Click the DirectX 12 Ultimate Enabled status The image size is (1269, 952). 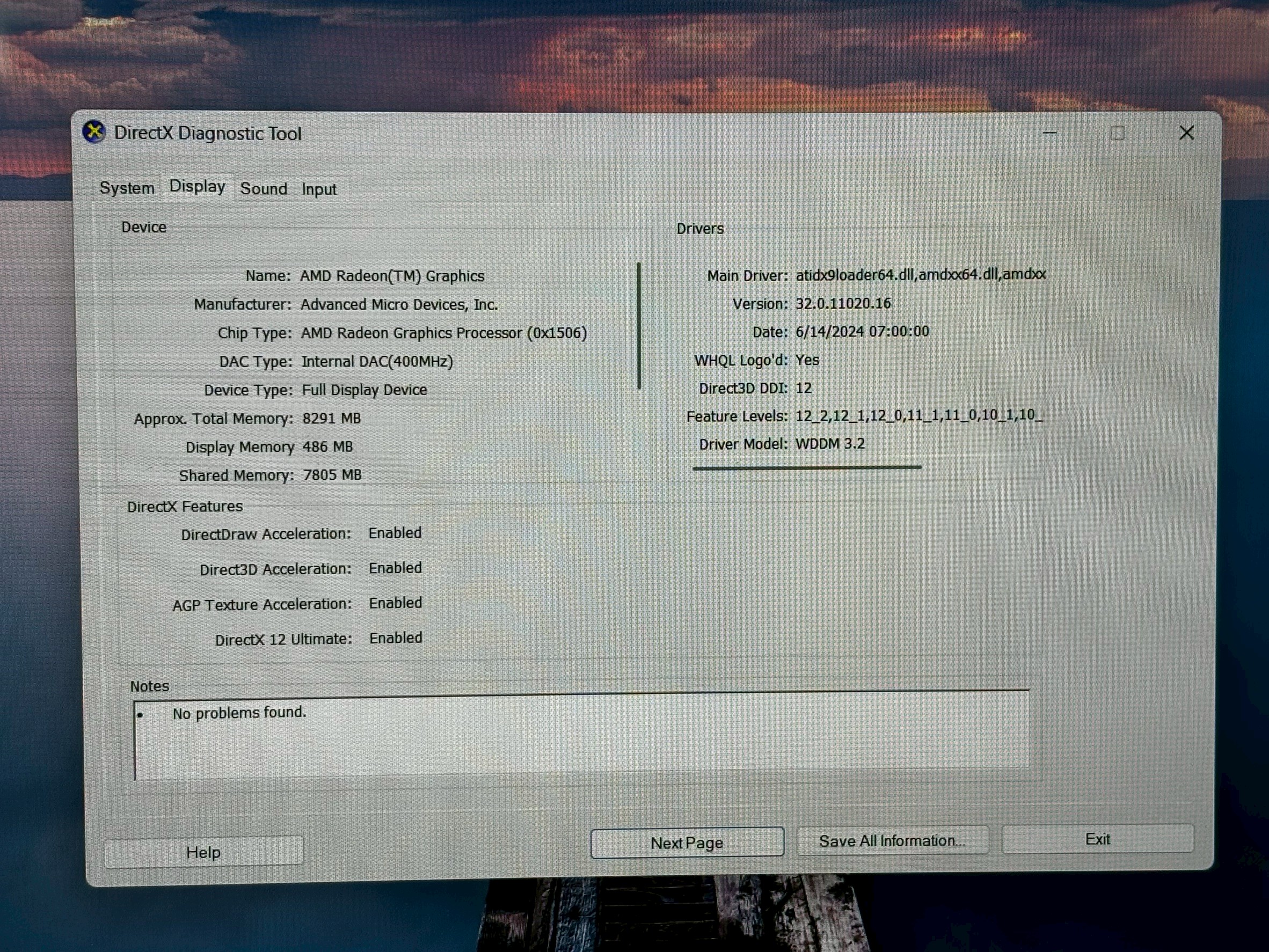click(x=395, y=638)
